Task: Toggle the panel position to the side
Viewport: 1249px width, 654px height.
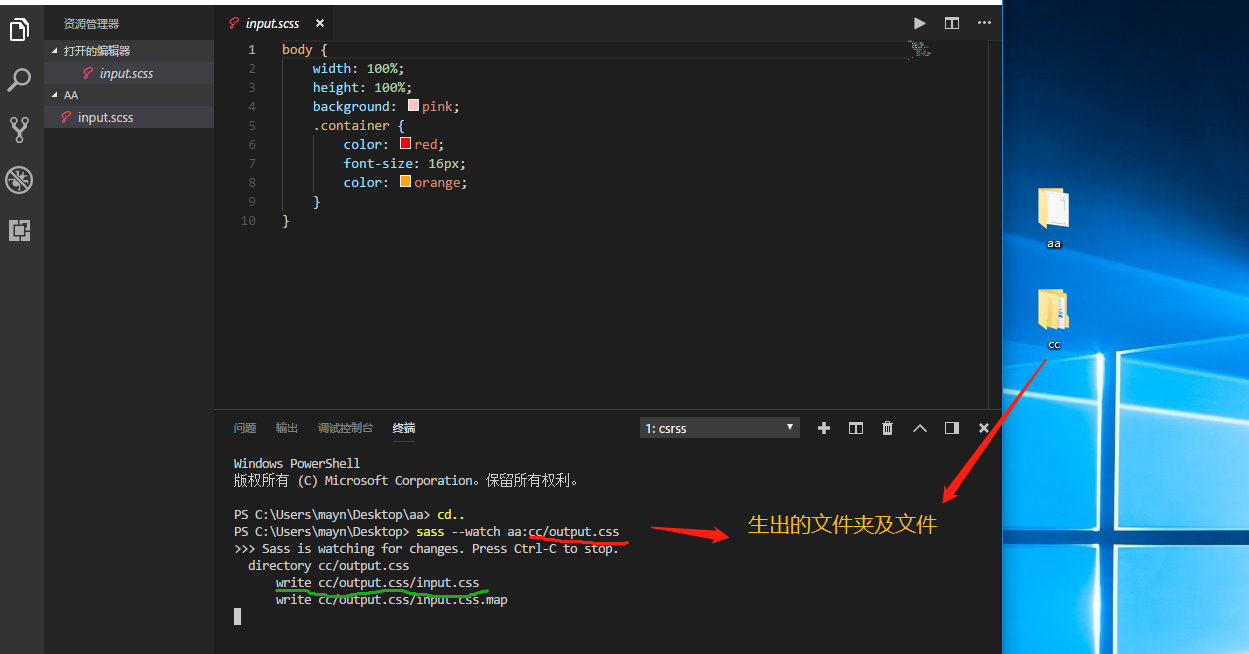Action: (x=952, y=428)
